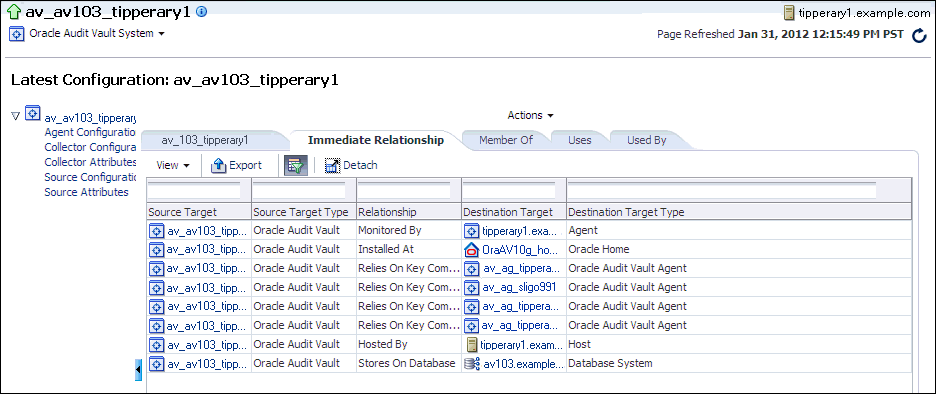Click the info icon beside av_av103_tipperary1 title

click(202, 11)
